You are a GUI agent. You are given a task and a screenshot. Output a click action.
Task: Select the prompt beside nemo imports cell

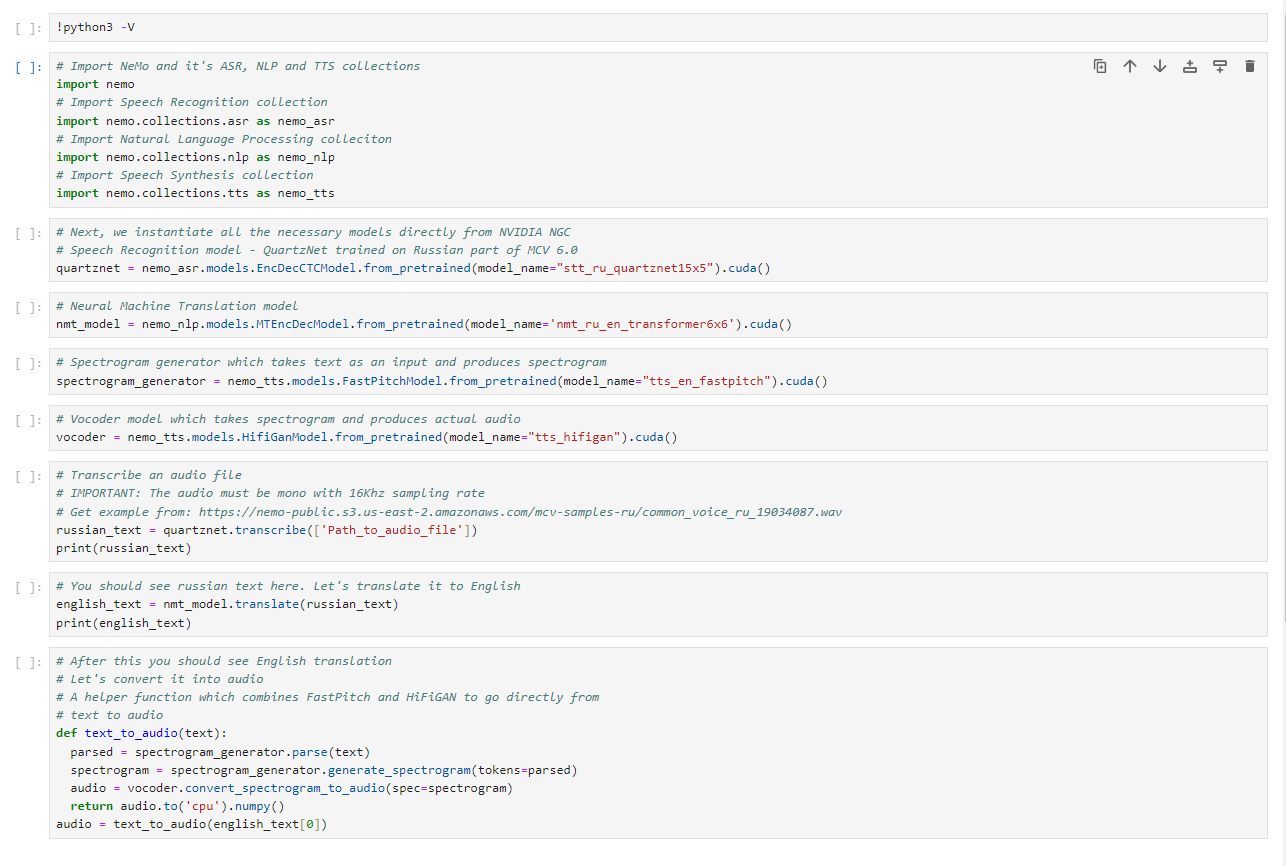tap(29, 67)
